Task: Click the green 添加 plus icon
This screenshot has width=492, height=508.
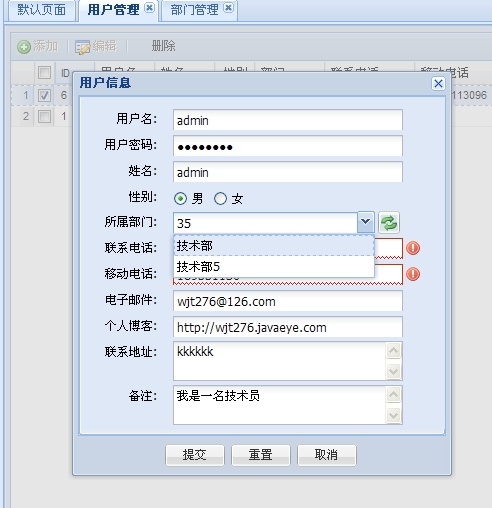Action: 24,47
